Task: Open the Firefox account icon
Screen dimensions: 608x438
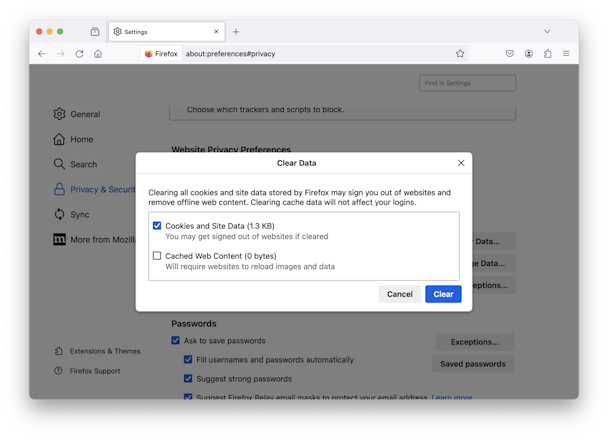Action: tap(529, 54)
